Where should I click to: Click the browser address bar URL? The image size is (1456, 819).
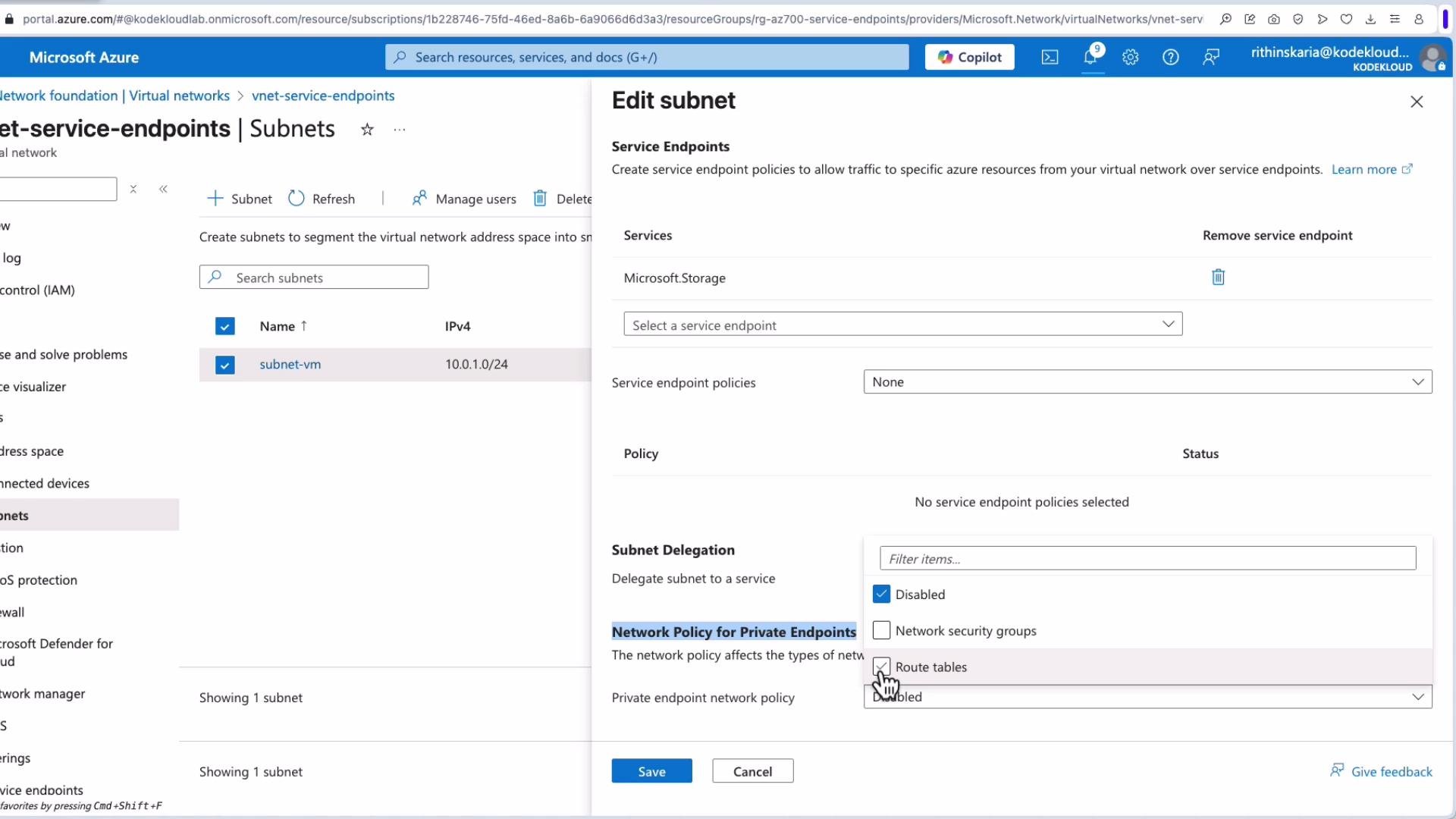[612, 20]
